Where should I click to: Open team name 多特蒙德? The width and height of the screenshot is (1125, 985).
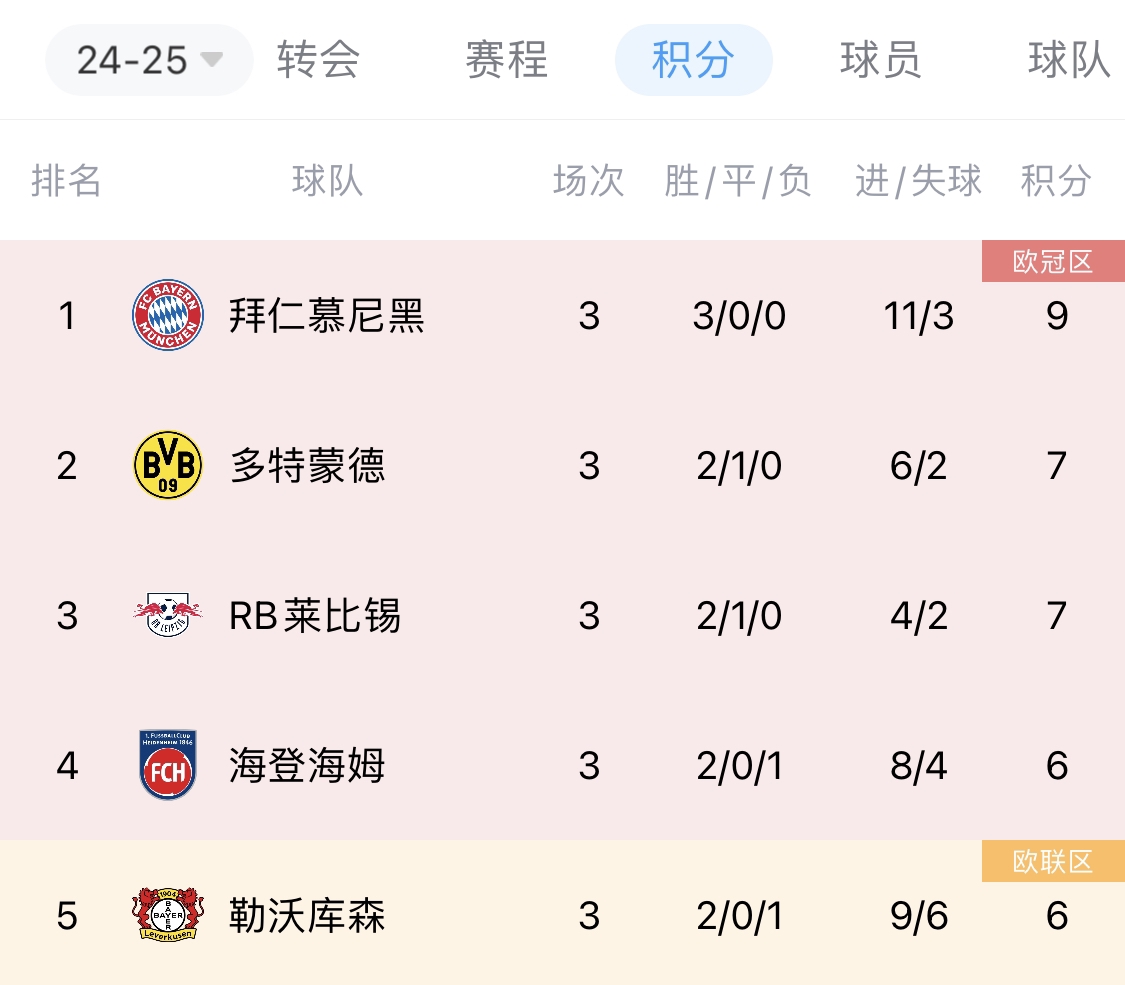coord(308,466)
